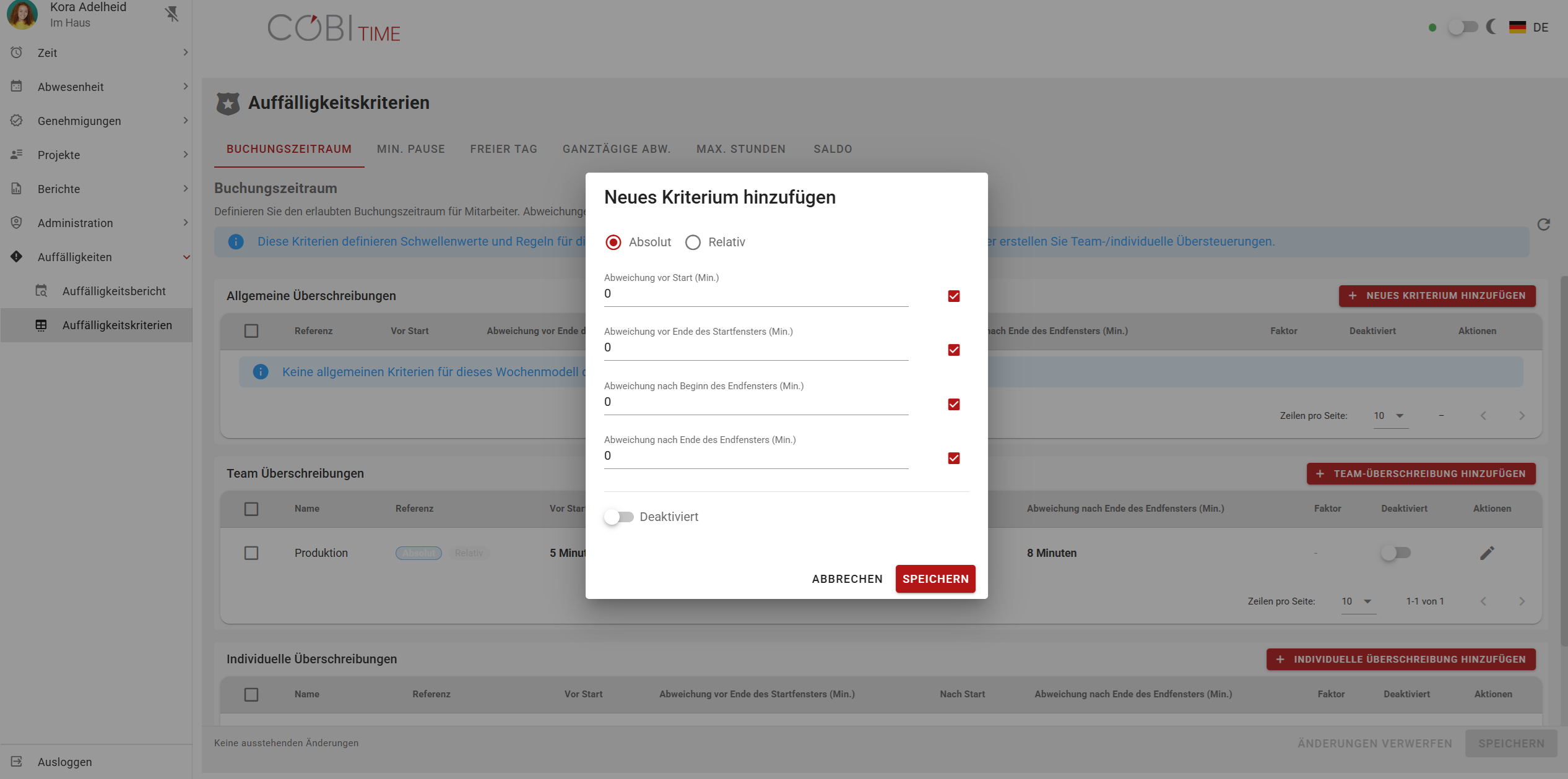This screenshot has height=779, width=1568.
Task: Check the select-all checkbox in Individuelle Überschreibungen
Action: [251, 695]
